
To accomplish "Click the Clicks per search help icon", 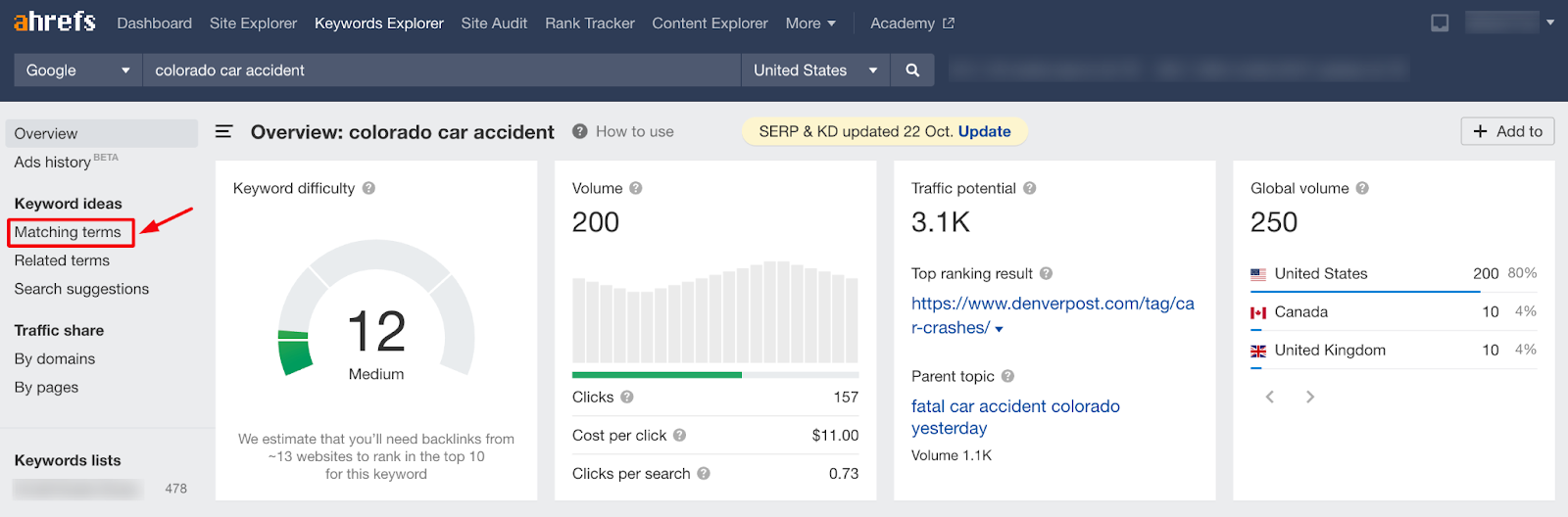I will tap(704, 473).
